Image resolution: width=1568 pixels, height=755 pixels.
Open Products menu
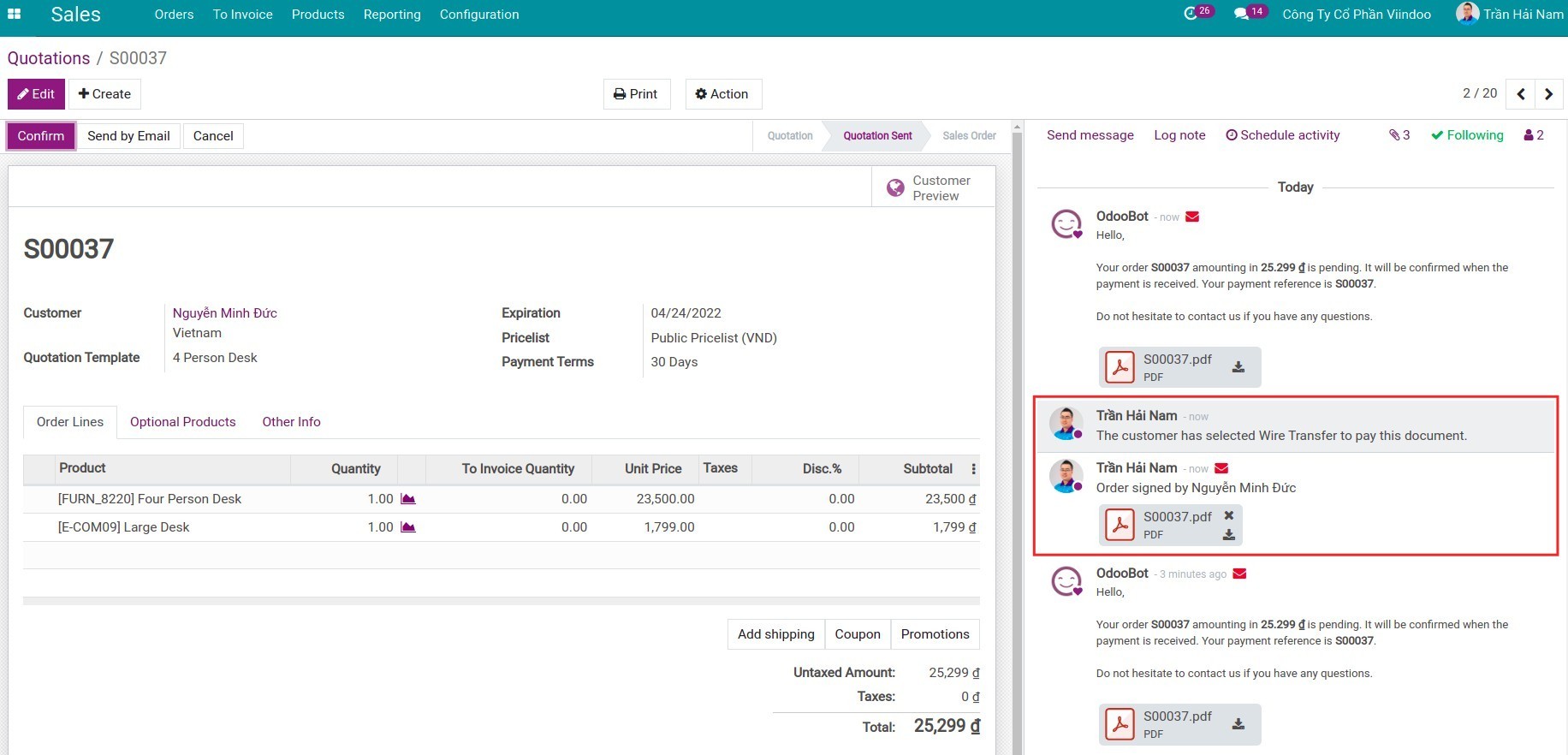pyautogui.click(x=318, y=15)
